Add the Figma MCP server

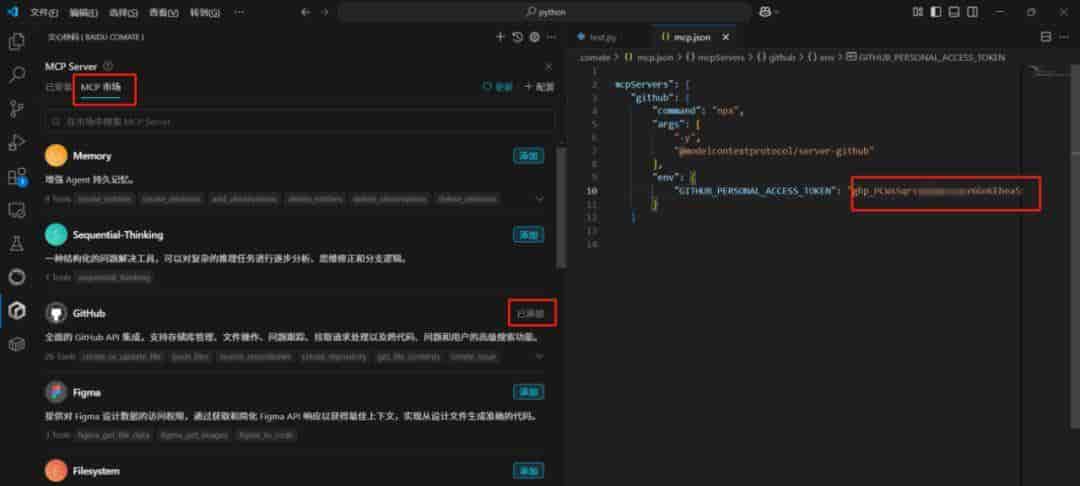(528, 392)
